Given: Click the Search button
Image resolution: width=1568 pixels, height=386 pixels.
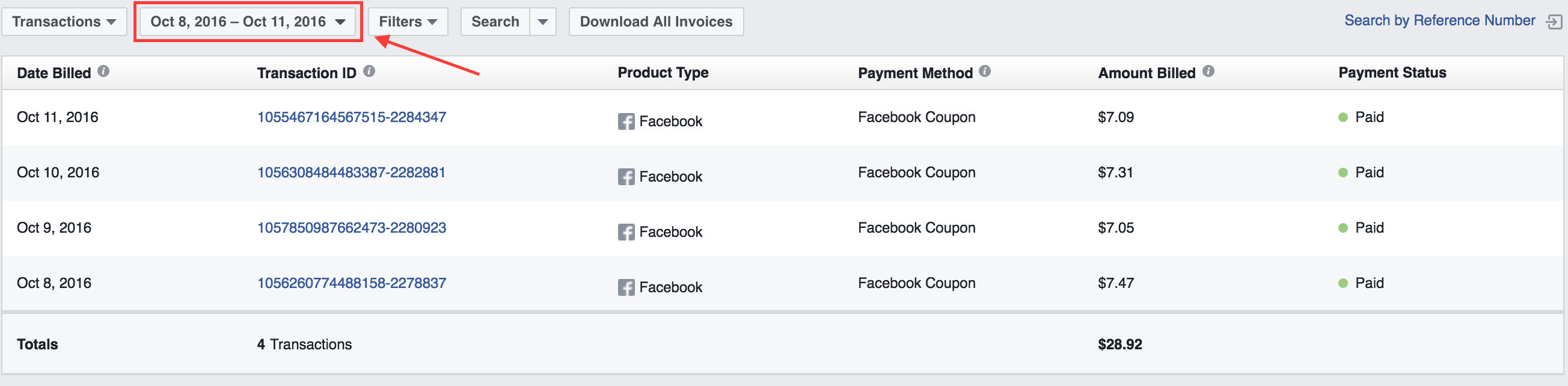Looking at the screenshot, I should click(x=495, y=22).
